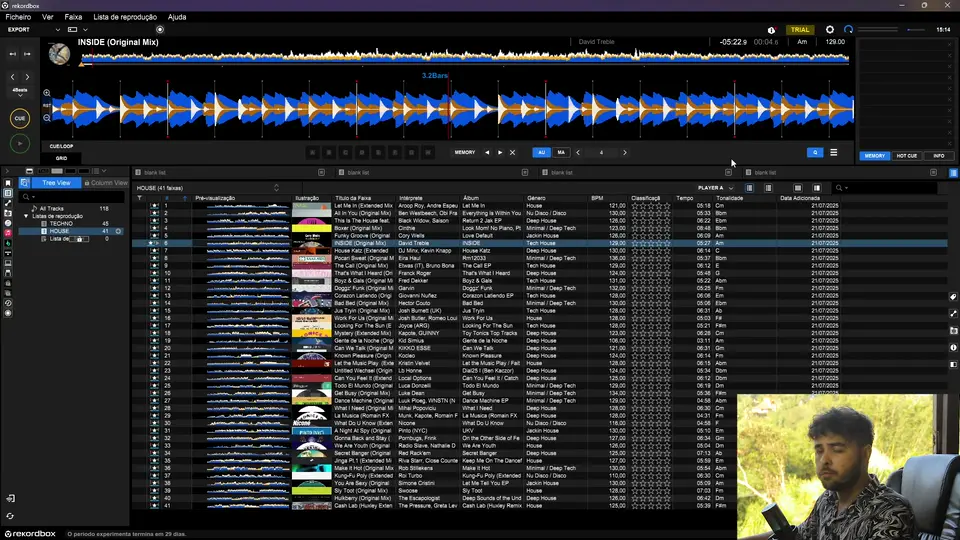Expand the HOUSE playlist header arrows

coord(276,188)
